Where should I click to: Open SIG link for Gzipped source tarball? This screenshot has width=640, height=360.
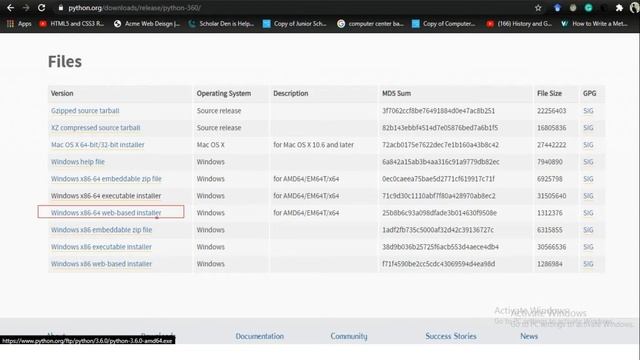coord(588,111)
